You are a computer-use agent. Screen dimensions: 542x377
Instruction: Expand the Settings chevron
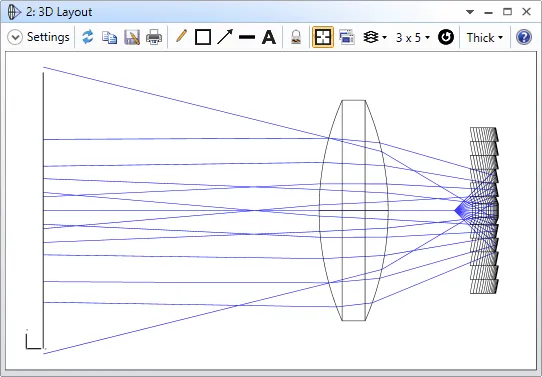pos(15,37)
